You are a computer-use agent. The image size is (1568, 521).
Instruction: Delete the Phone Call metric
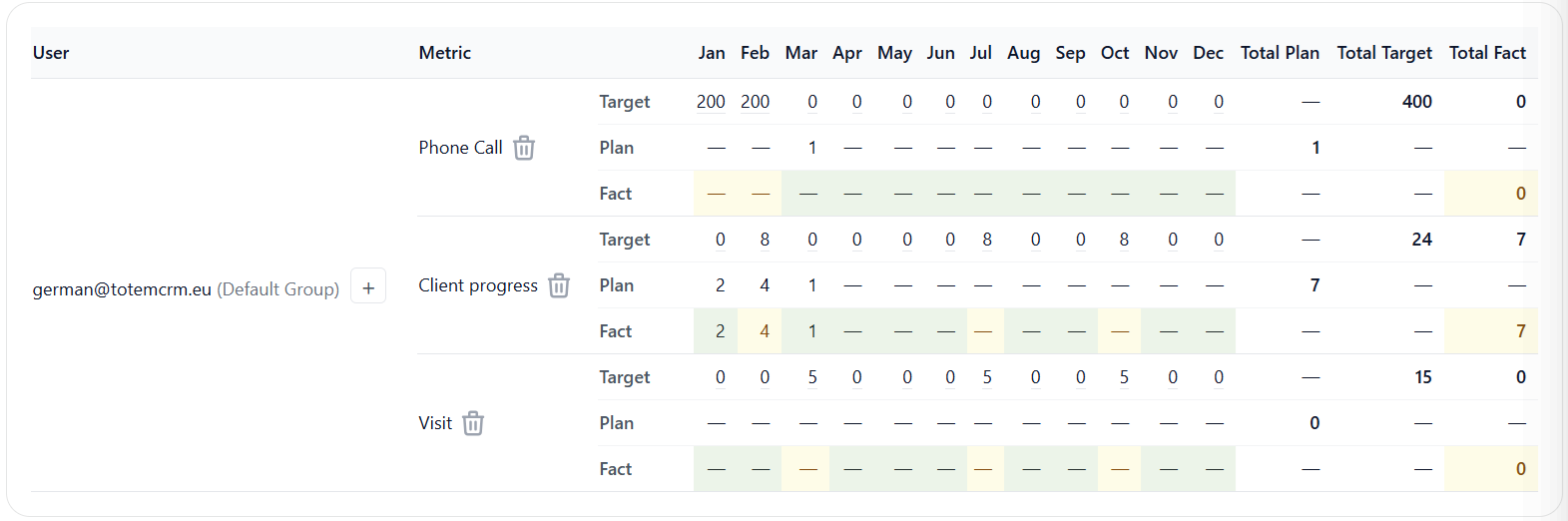[524, 148]
